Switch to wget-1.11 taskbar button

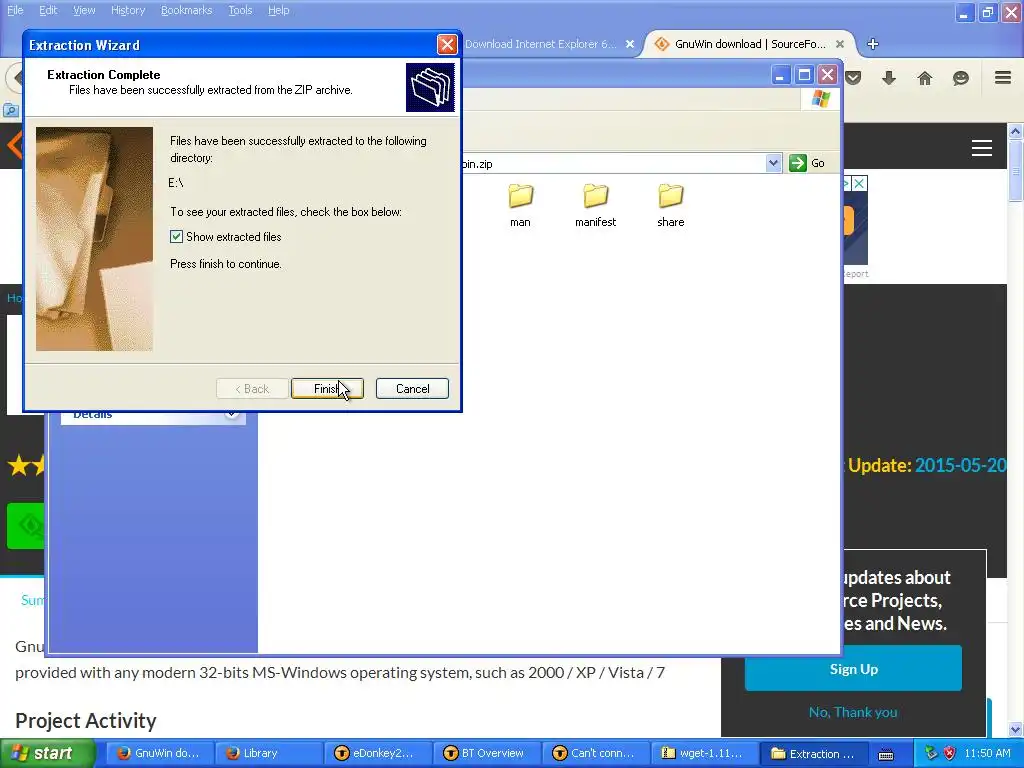click(705, 753)
